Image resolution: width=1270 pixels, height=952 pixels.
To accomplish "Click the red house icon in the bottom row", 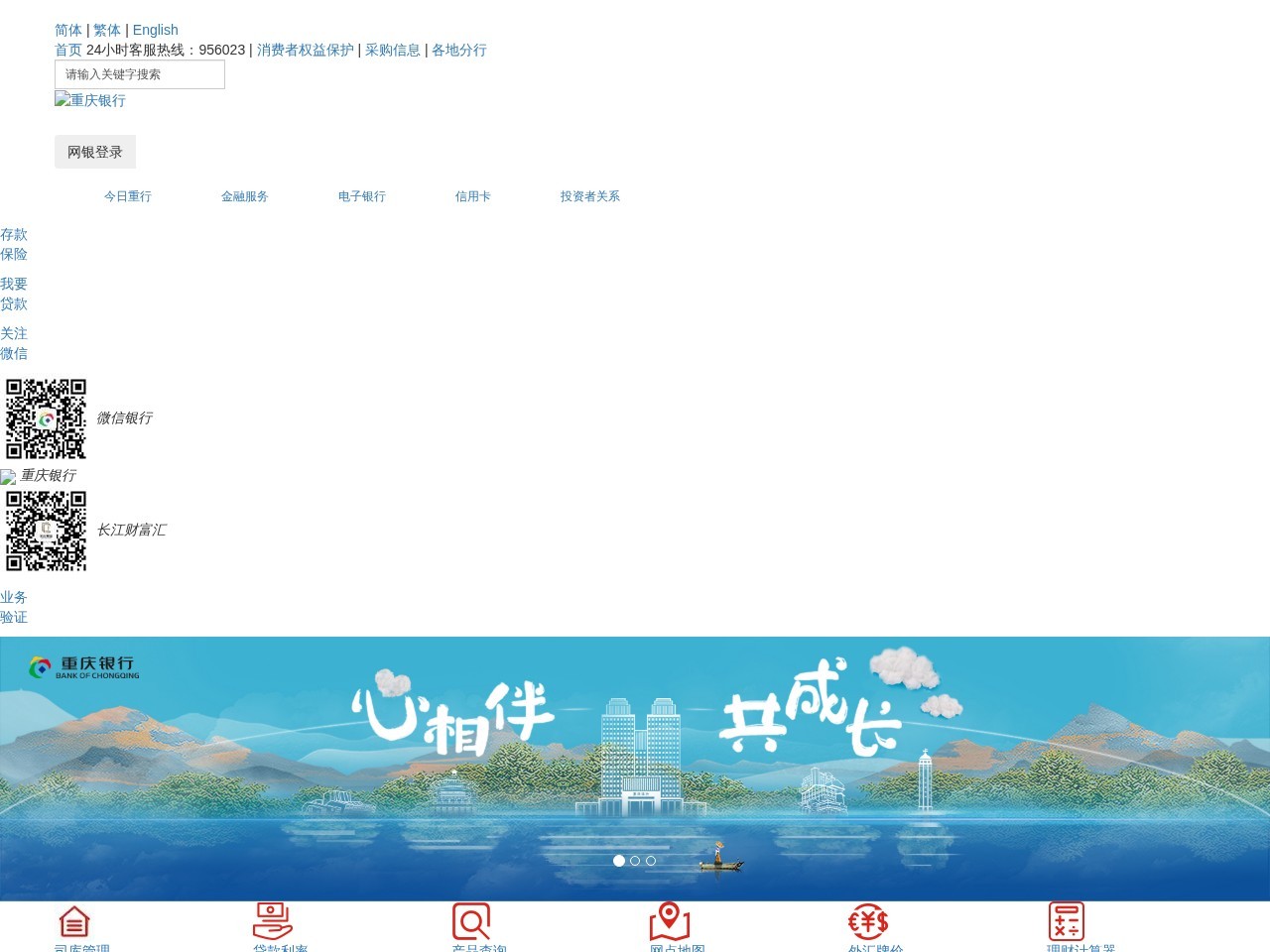I will click(74, 921).
